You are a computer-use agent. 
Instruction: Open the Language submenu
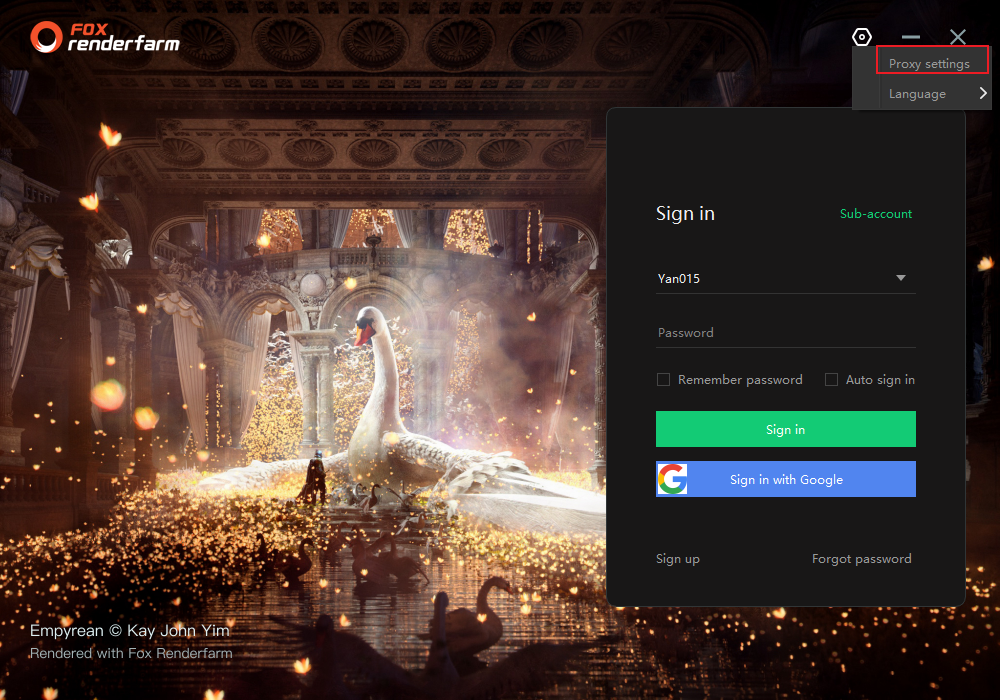click(x=922, y=94)
